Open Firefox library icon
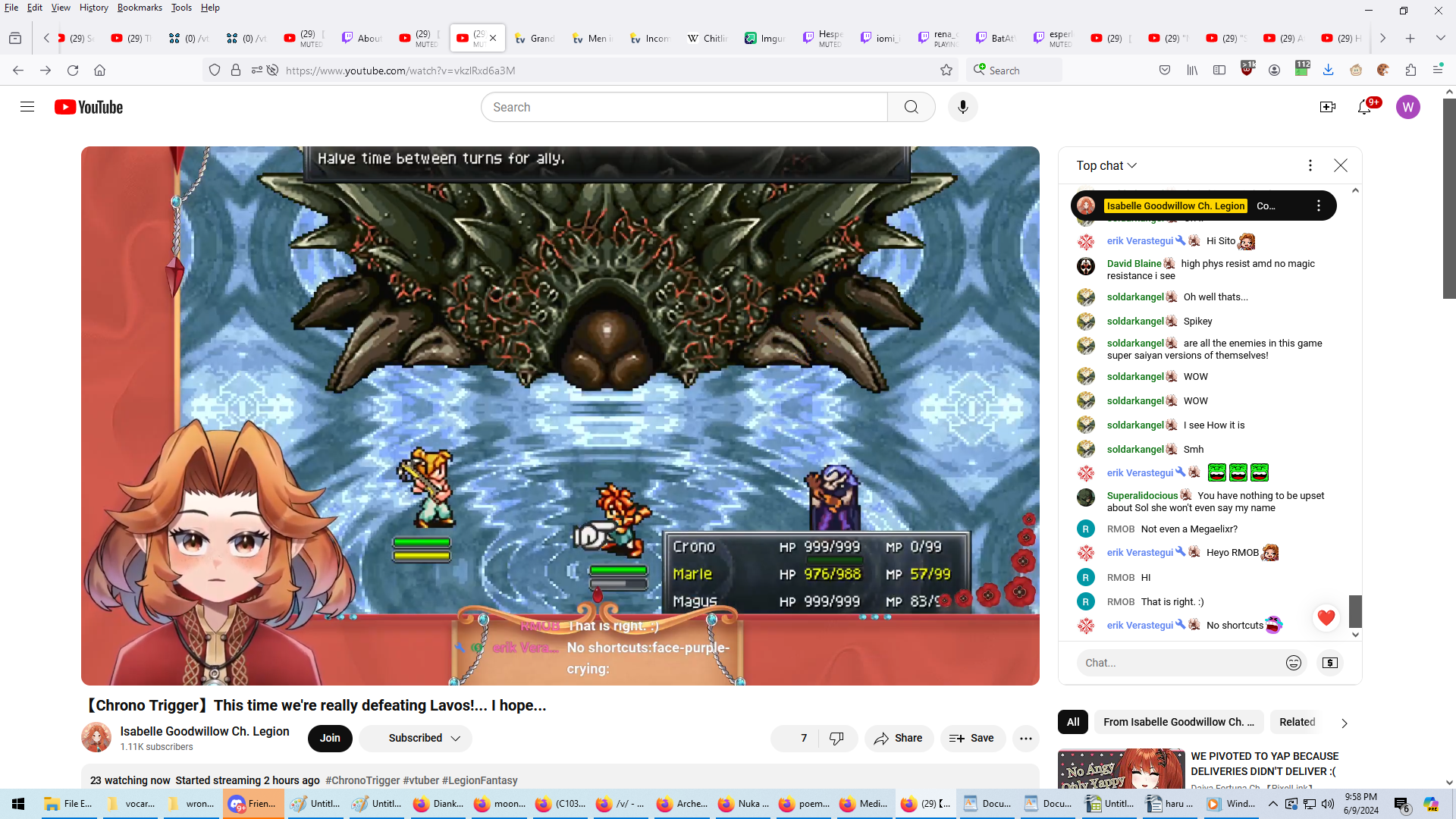Image resolution: width=1456 pixels, height=819 pixels. [x=1192, y=70]
